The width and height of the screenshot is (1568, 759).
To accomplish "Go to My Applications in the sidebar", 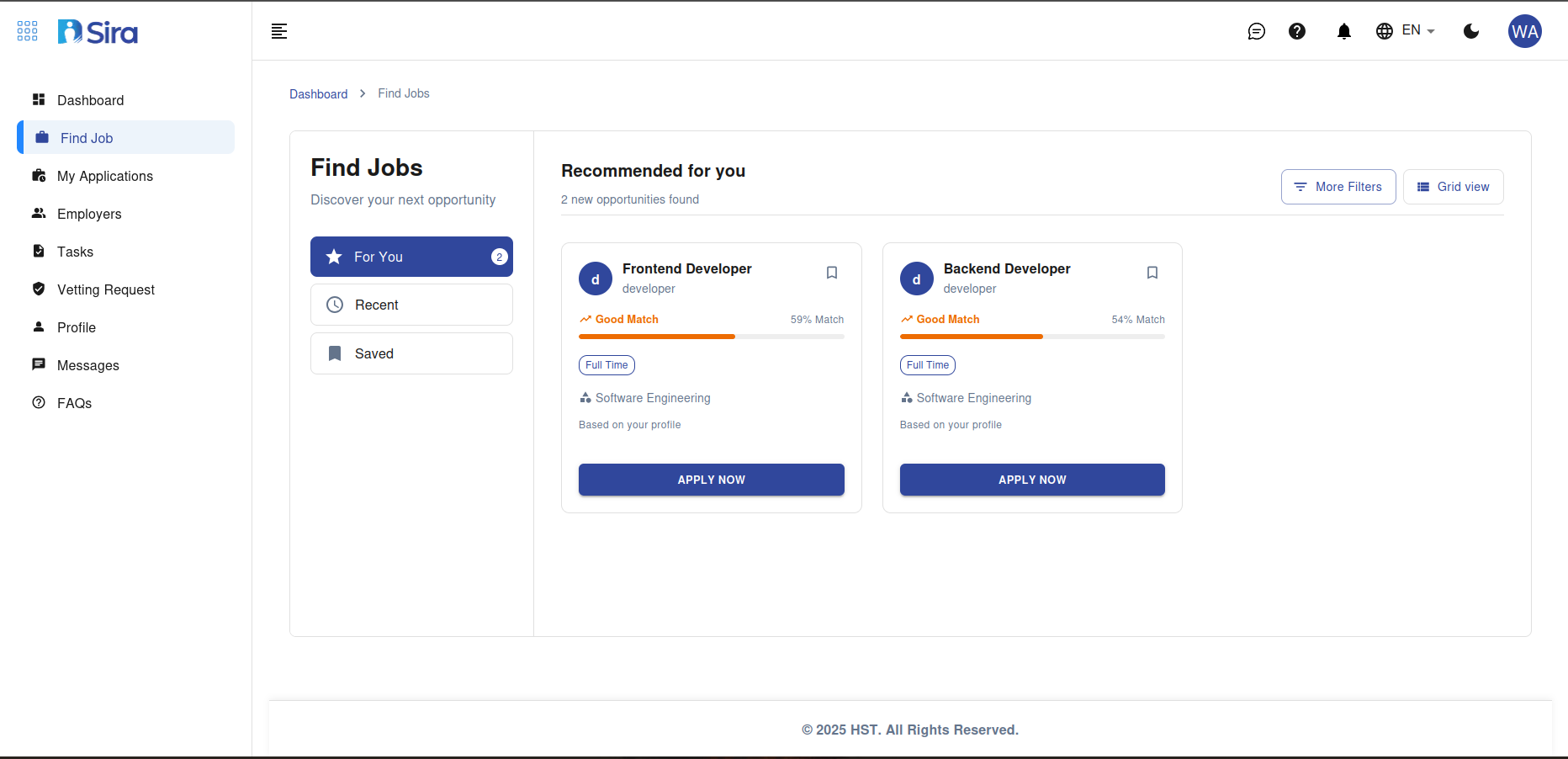I will (104, 176).
